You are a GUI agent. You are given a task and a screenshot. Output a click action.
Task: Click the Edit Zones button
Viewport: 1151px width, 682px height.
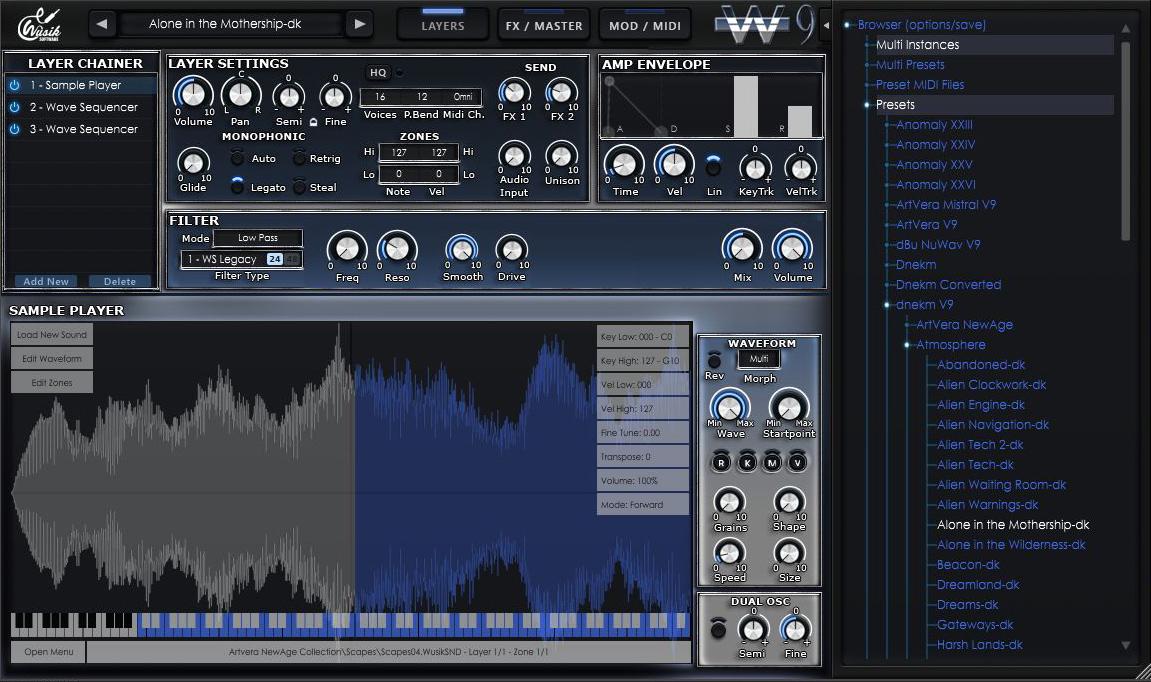[x=51, y=382]
